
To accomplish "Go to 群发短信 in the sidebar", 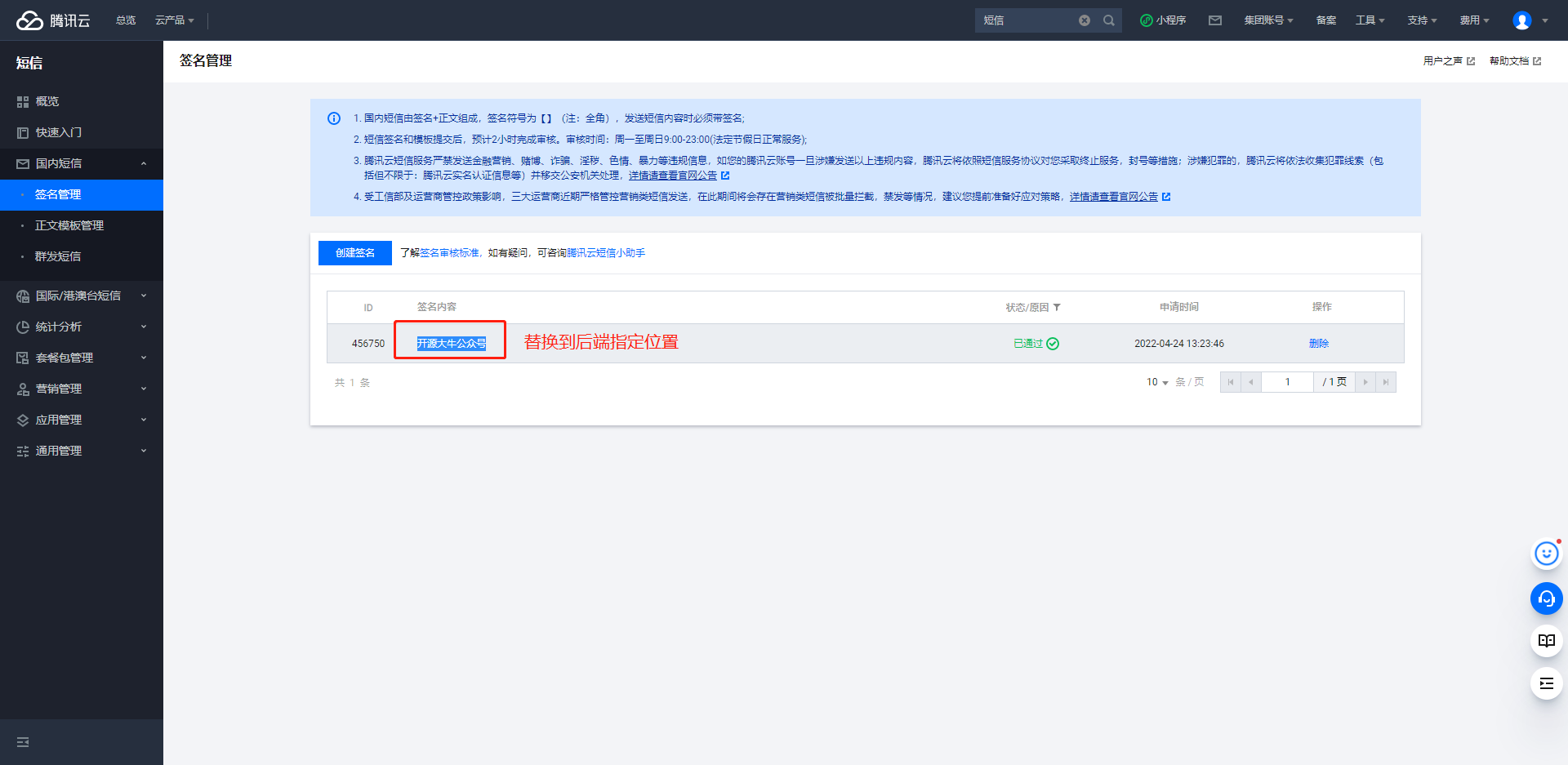I will 58,256.
